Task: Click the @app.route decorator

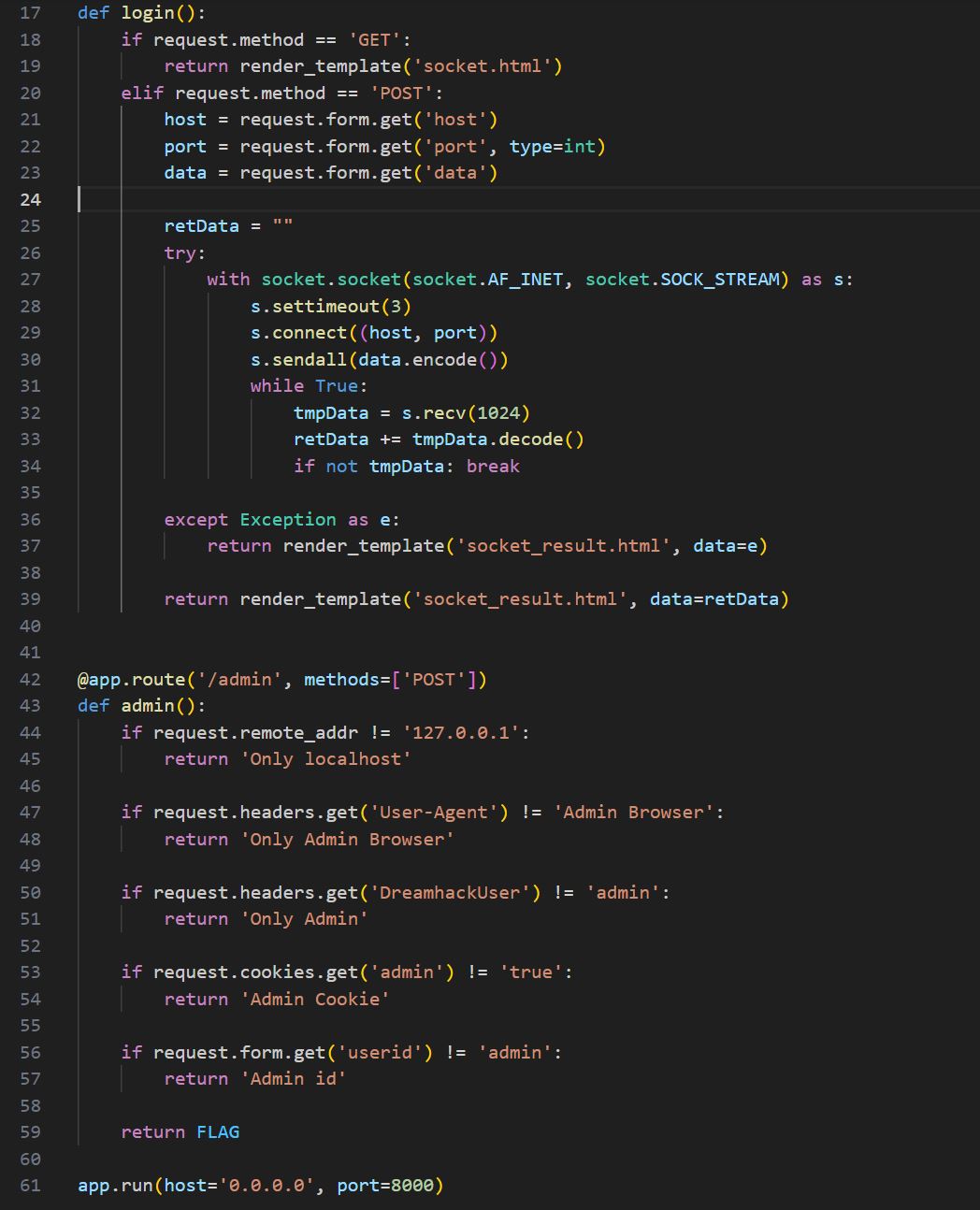Action: [x=132, y=680]
